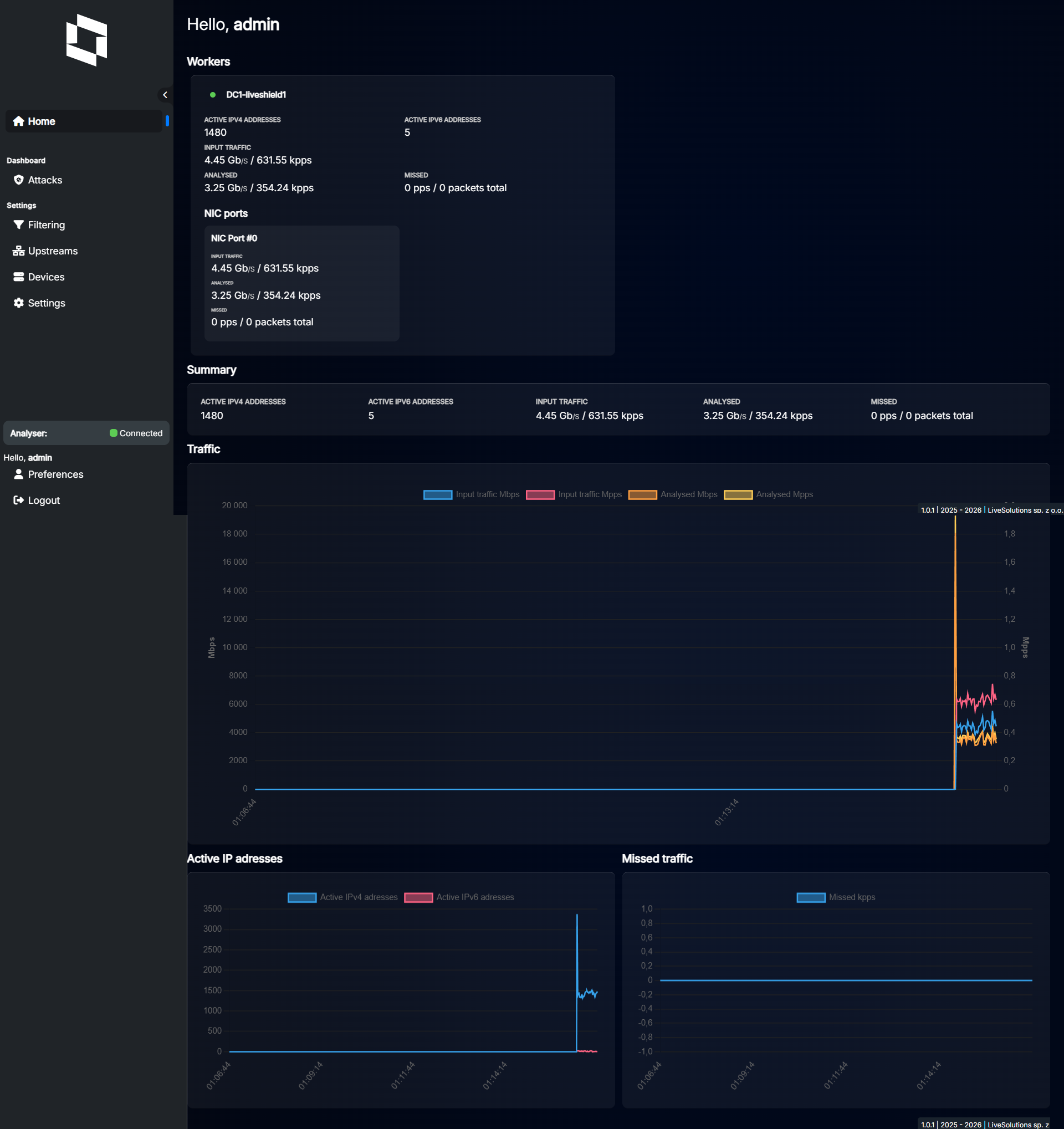Toggle Missed kpps legend series

[851, 897]
